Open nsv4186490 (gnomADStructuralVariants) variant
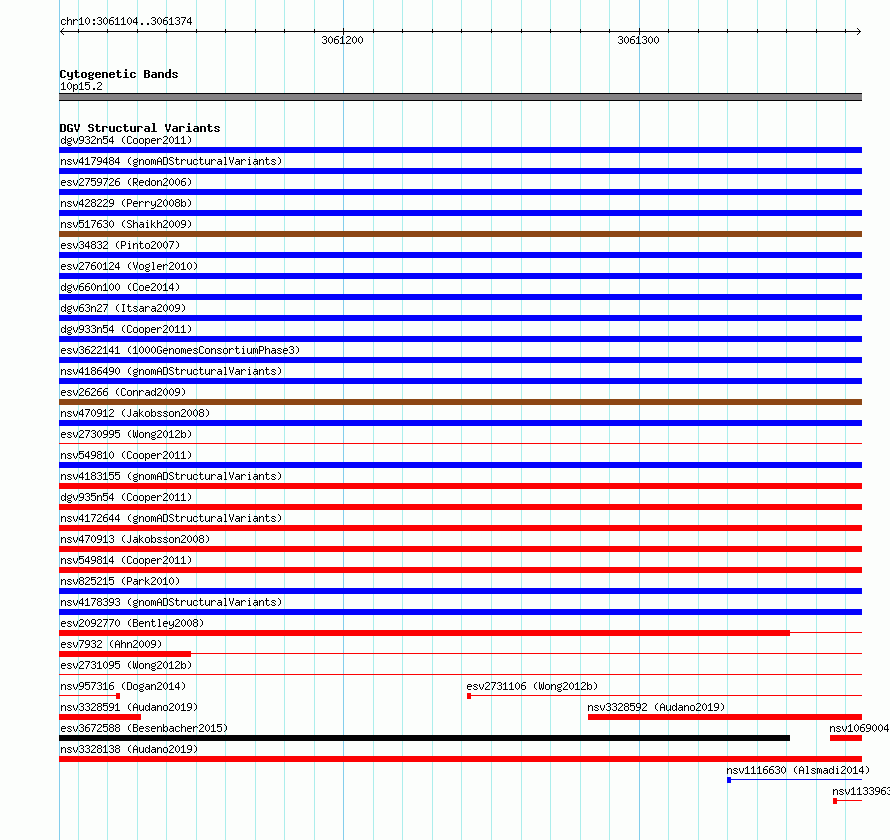The width and height of the screenshot is (890, 840). click(x=171, y=371)
